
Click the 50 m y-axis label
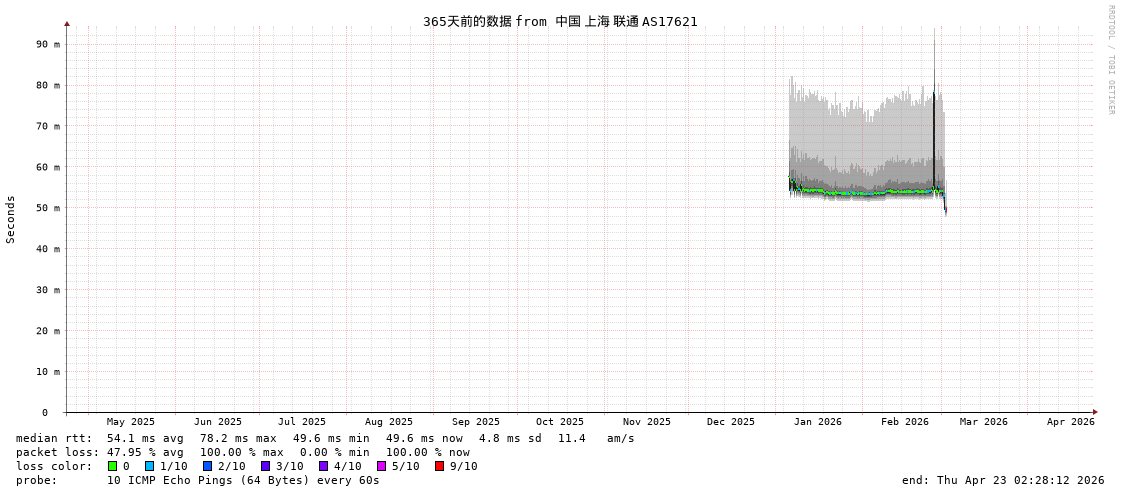click(x=48, y=208)
